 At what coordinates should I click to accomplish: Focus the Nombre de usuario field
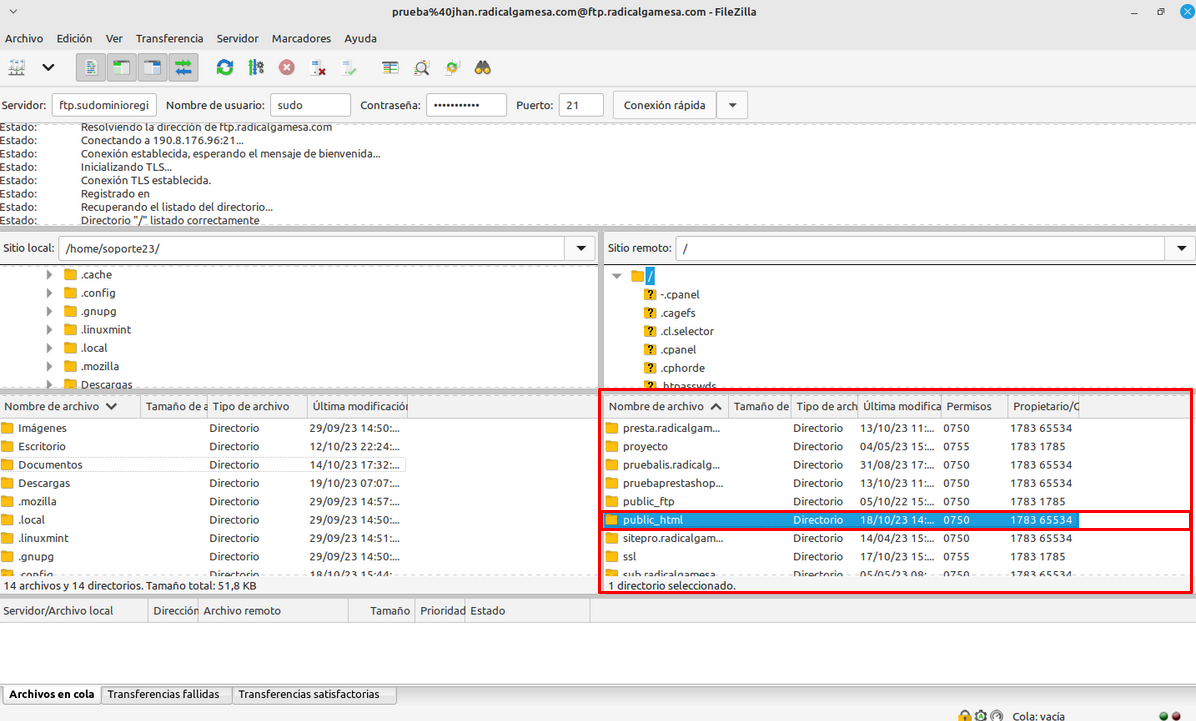310,105
